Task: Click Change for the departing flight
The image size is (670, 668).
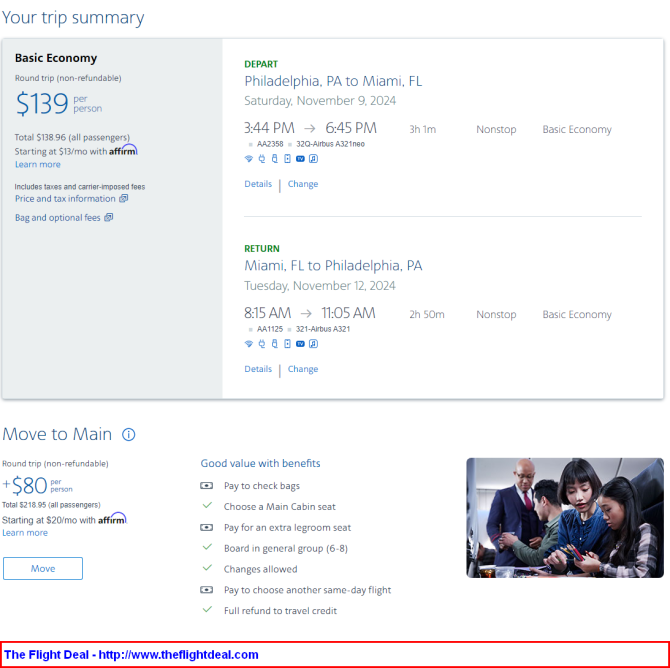Action: (x=303, y=184)
